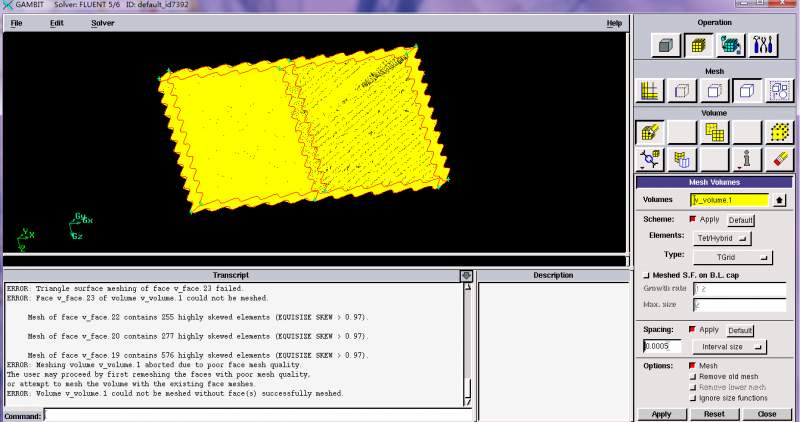Select the Boundary Layer mesh icon
The width and height of the screenshot is (800, 422).
coord(649,91)
